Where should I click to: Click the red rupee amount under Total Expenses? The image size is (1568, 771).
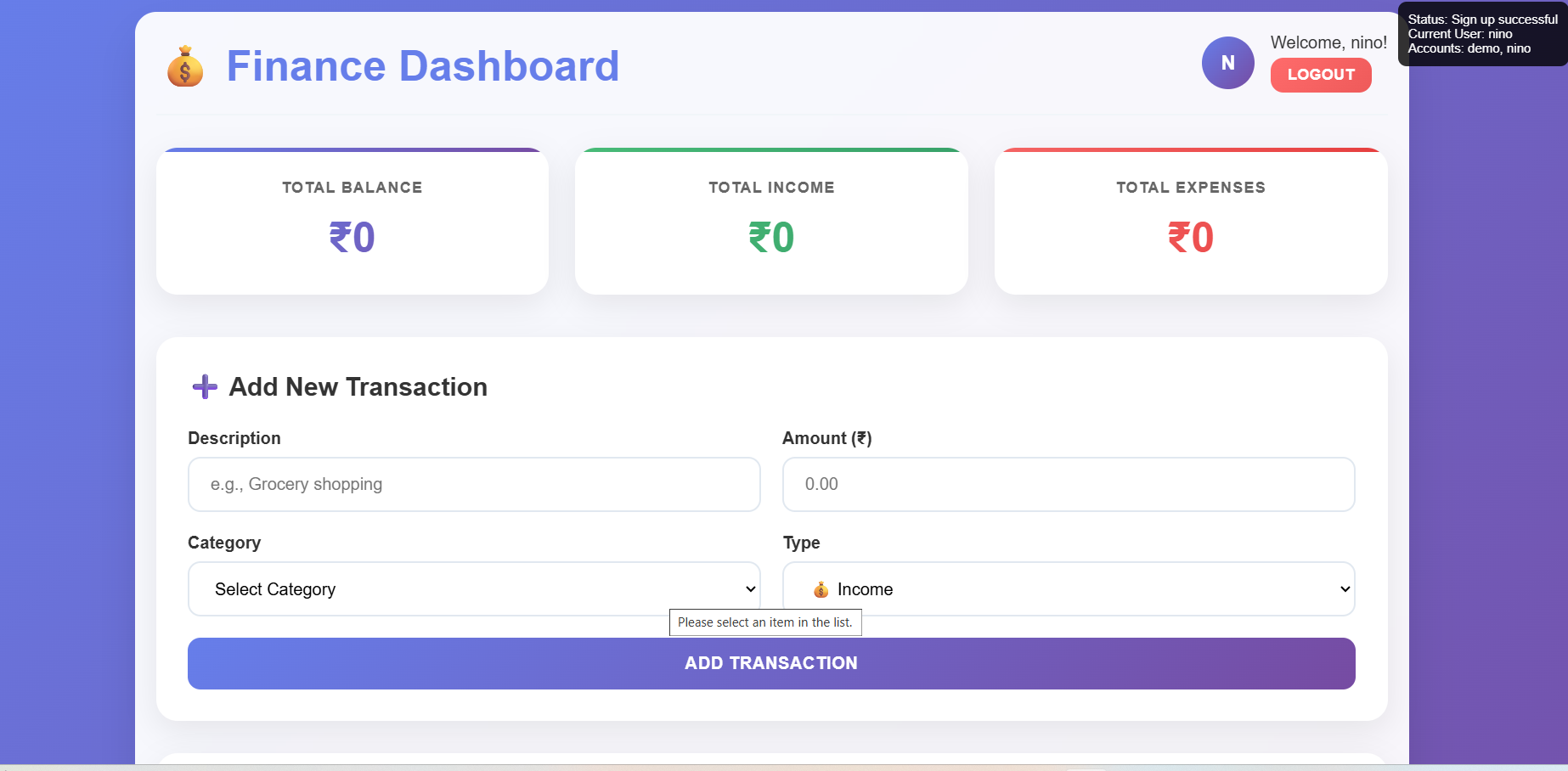coord(1189,238)
